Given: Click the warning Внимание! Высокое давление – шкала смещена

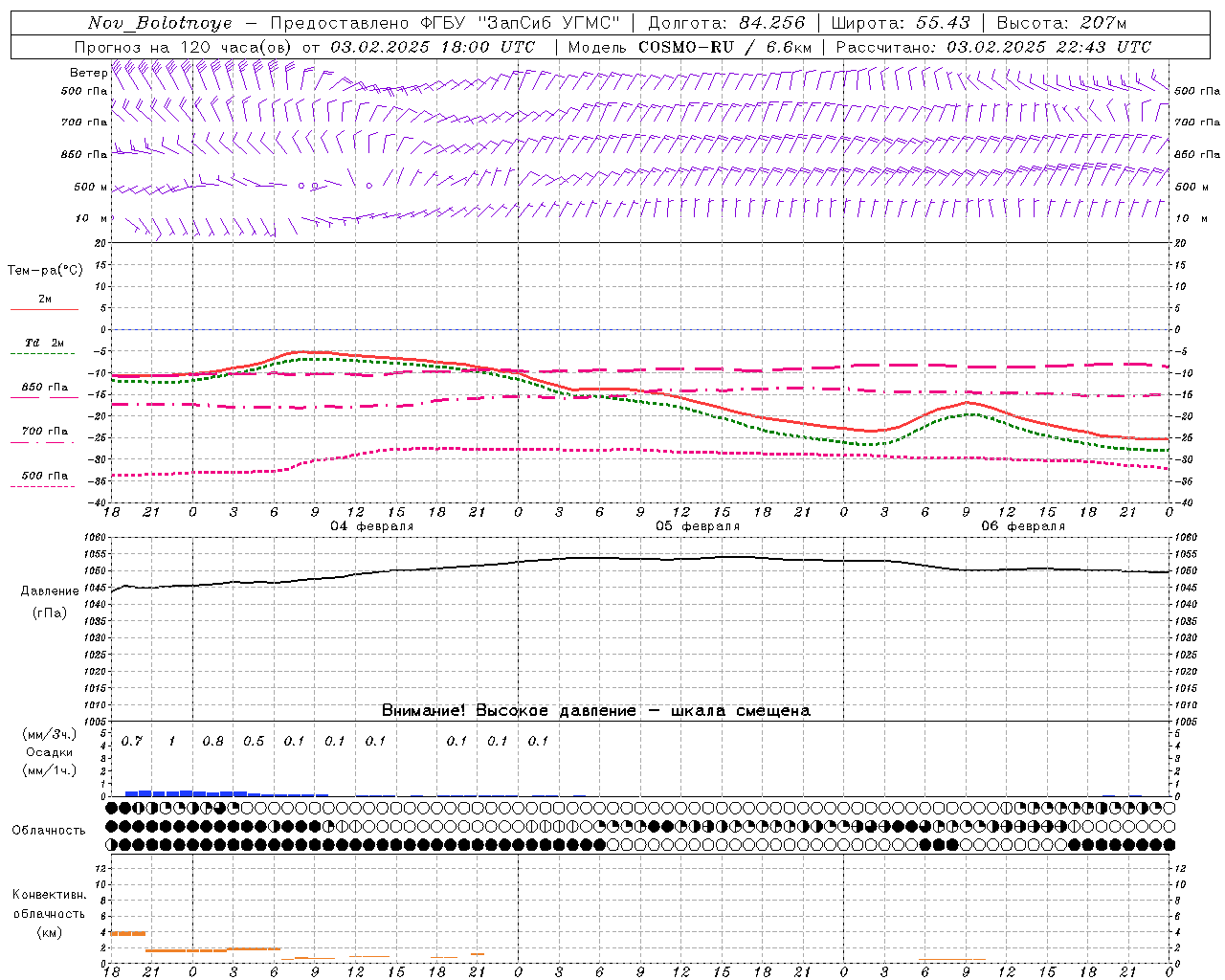Looking at the screenshot, I should (x=596, y=710).
